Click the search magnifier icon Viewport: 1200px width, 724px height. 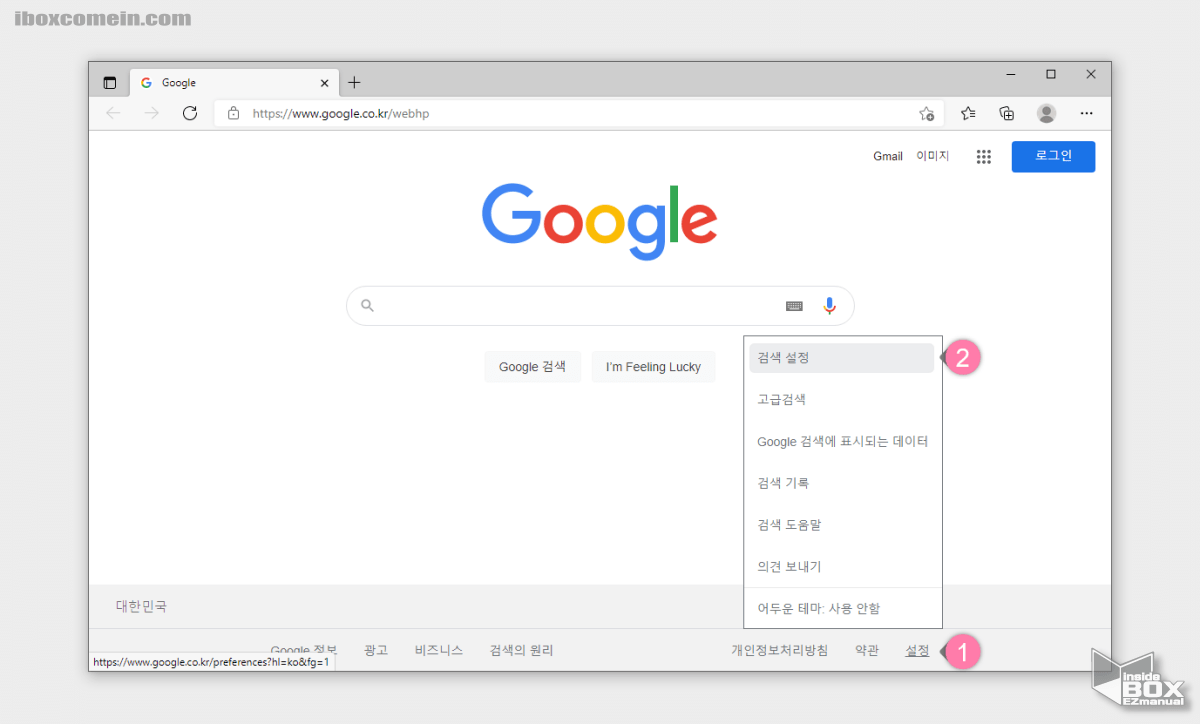367,306
